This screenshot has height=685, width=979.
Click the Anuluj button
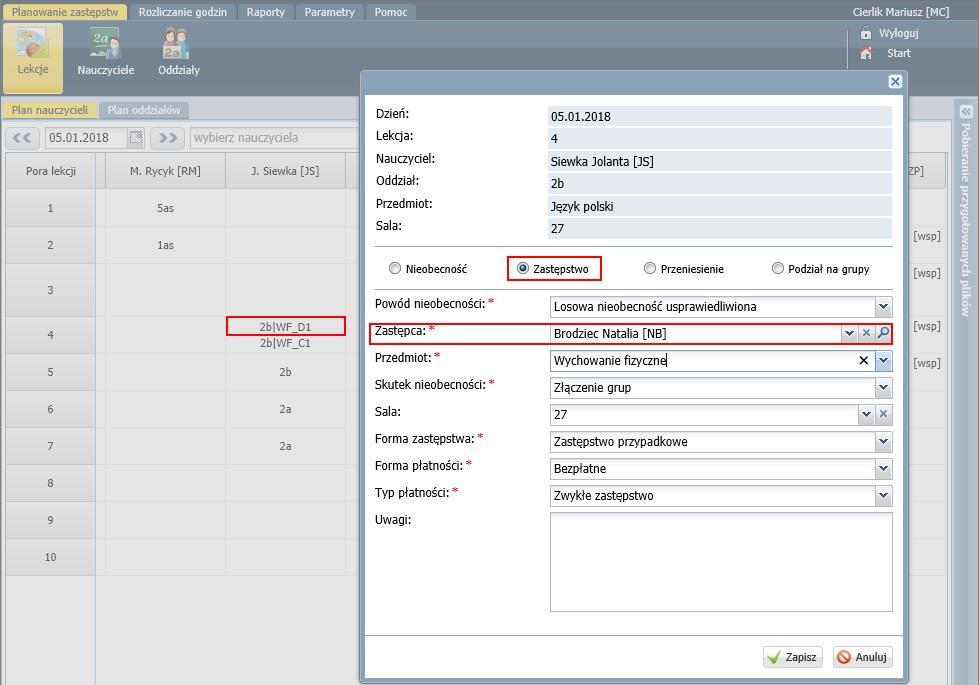click(x=863, y=657)
